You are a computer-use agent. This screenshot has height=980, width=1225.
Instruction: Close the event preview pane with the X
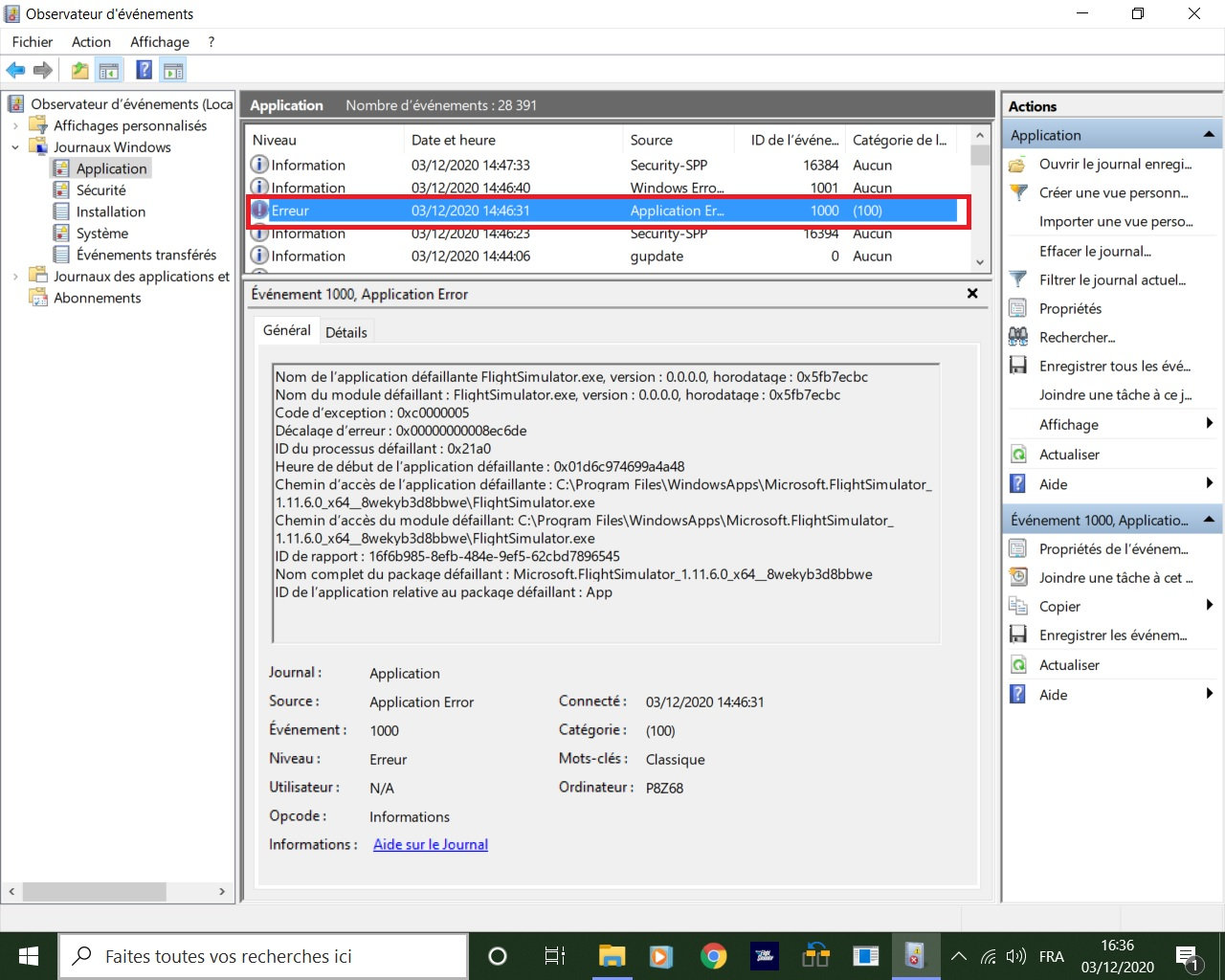tap(972, 294)
